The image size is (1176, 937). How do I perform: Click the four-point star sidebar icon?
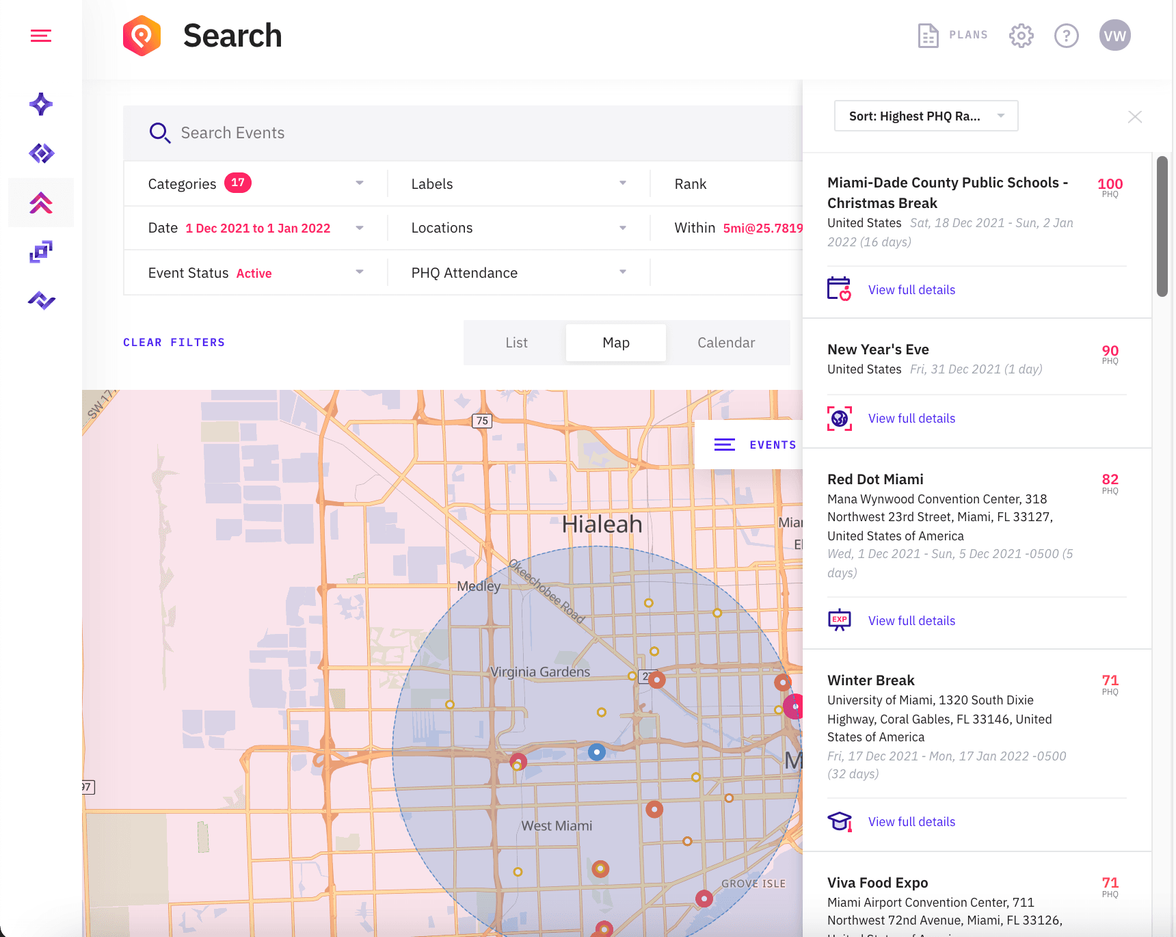pos(40,104)
